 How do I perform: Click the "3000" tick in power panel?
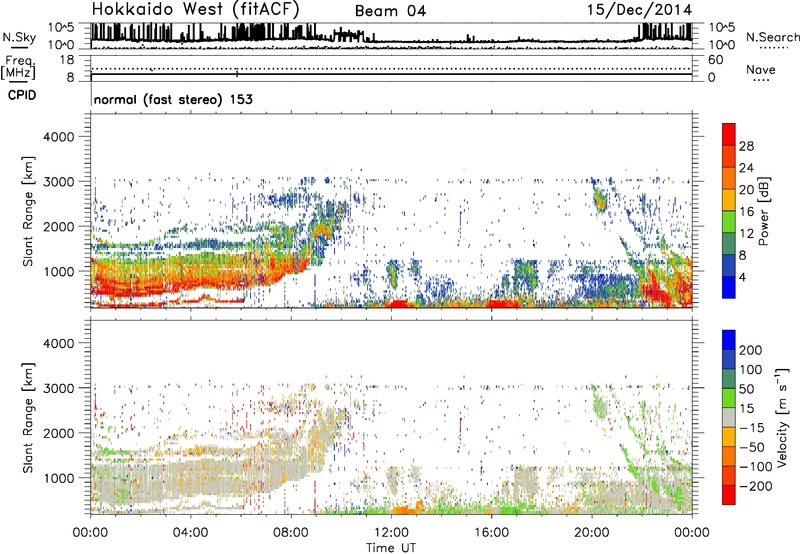(59, 182)
